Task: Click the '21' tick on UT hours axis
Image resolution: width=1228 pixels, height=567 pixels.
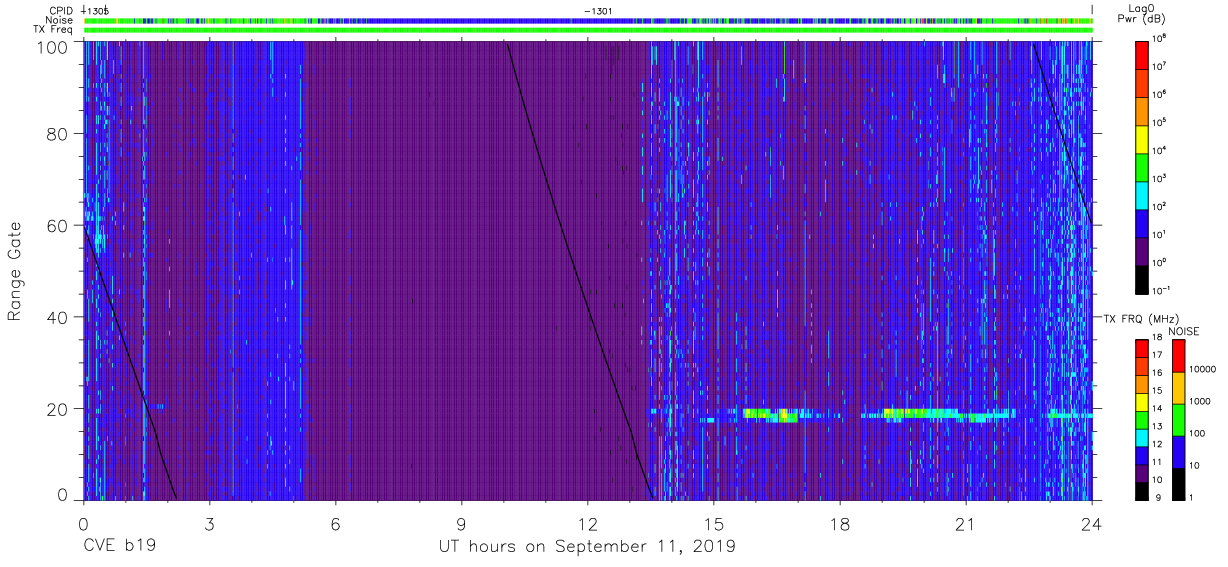Action: (x=966, y=523)
